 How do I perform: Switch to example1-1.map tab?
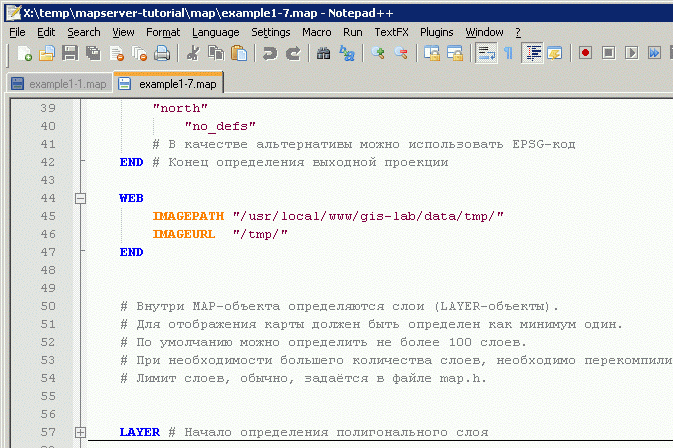click(x=59, y=83)
